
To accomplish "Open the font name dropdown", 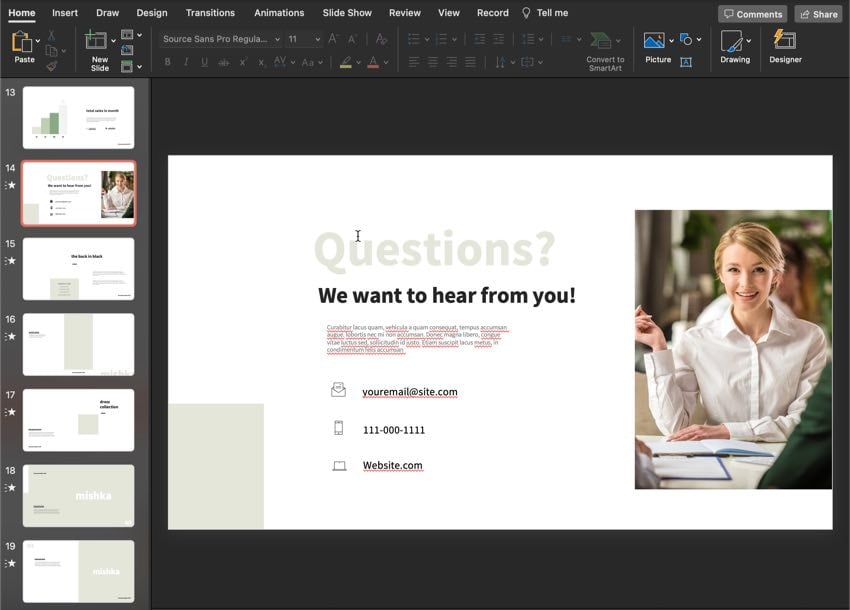I will click(x=277, y=39).
